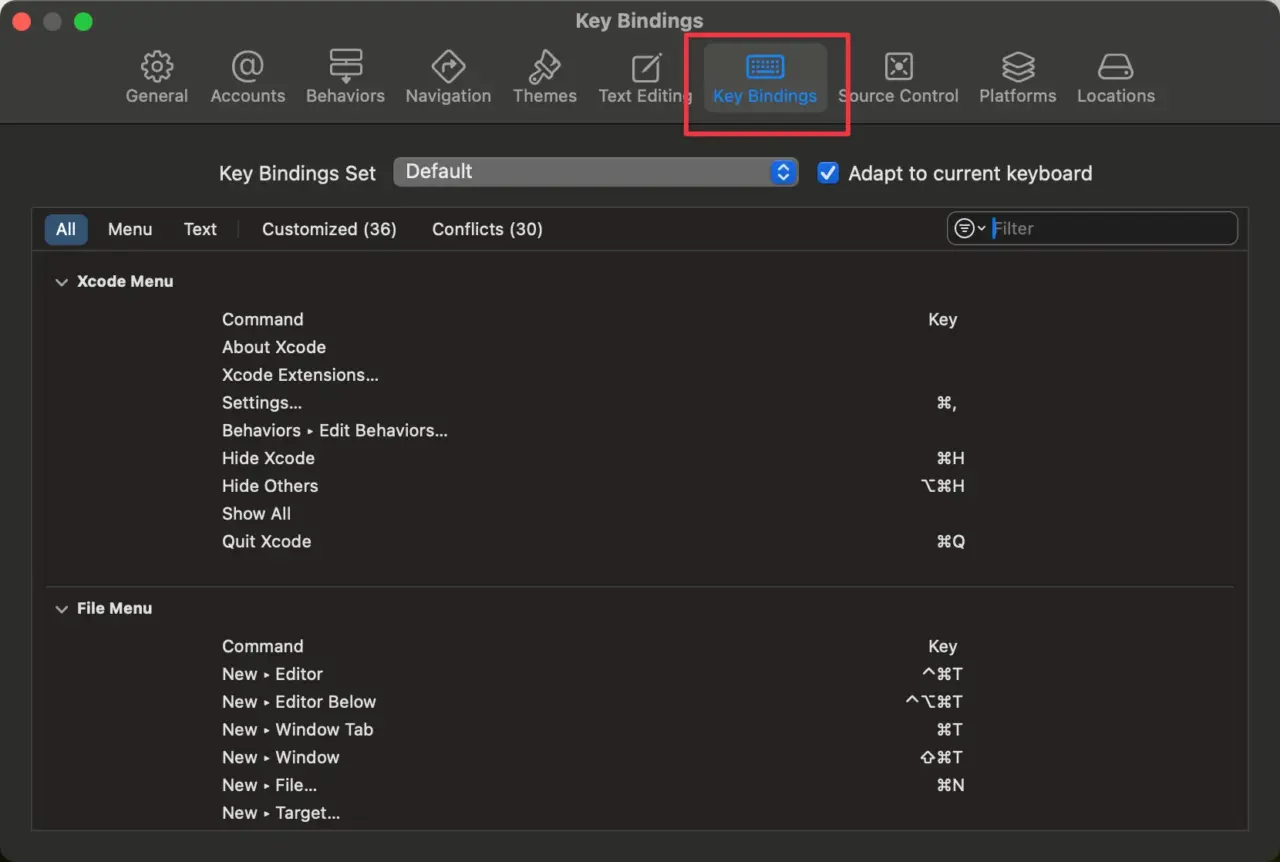The width and height of the screenshot is (1280, 862).
Task: Switch to the Menu filter tab
Action: pyautogui.click(x=130, y=229)
